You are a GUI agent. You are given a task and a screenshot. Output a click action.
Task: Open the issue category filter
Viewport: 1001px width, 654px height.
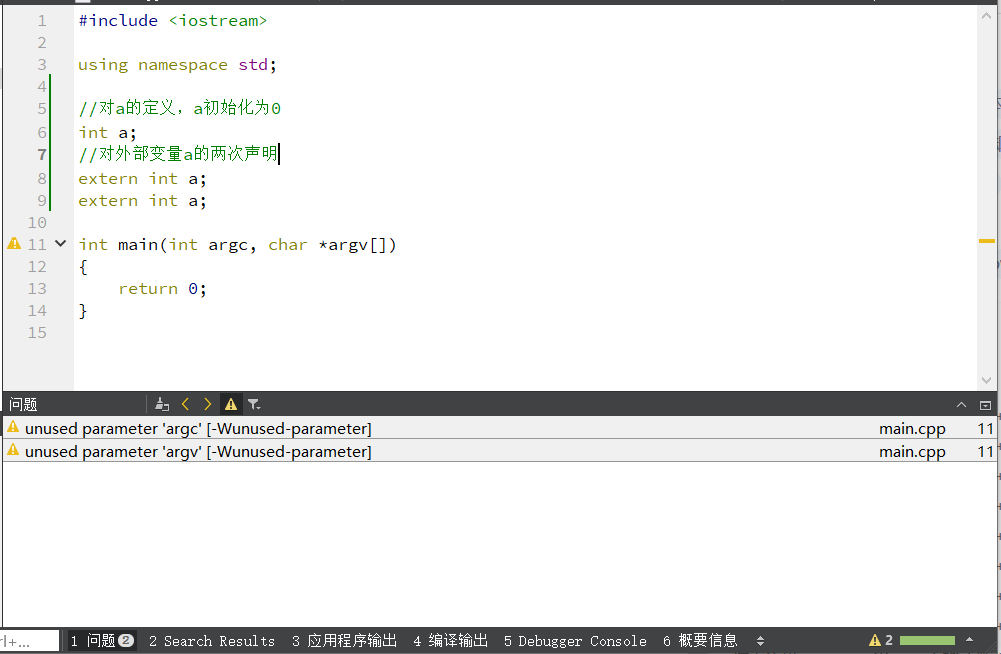(254, 404)
